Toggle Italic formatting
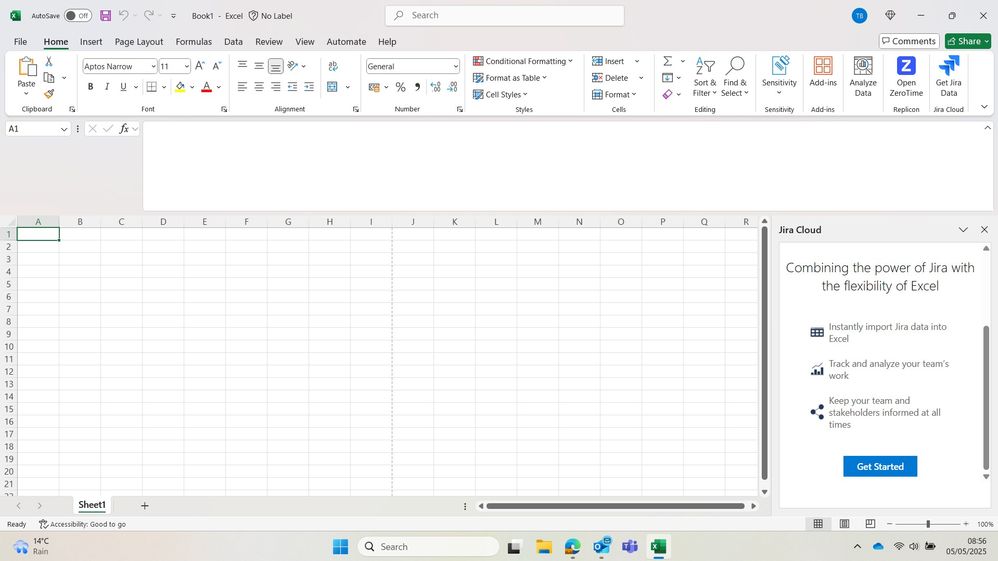The image size is (998, 561). (x=107, y=87)
